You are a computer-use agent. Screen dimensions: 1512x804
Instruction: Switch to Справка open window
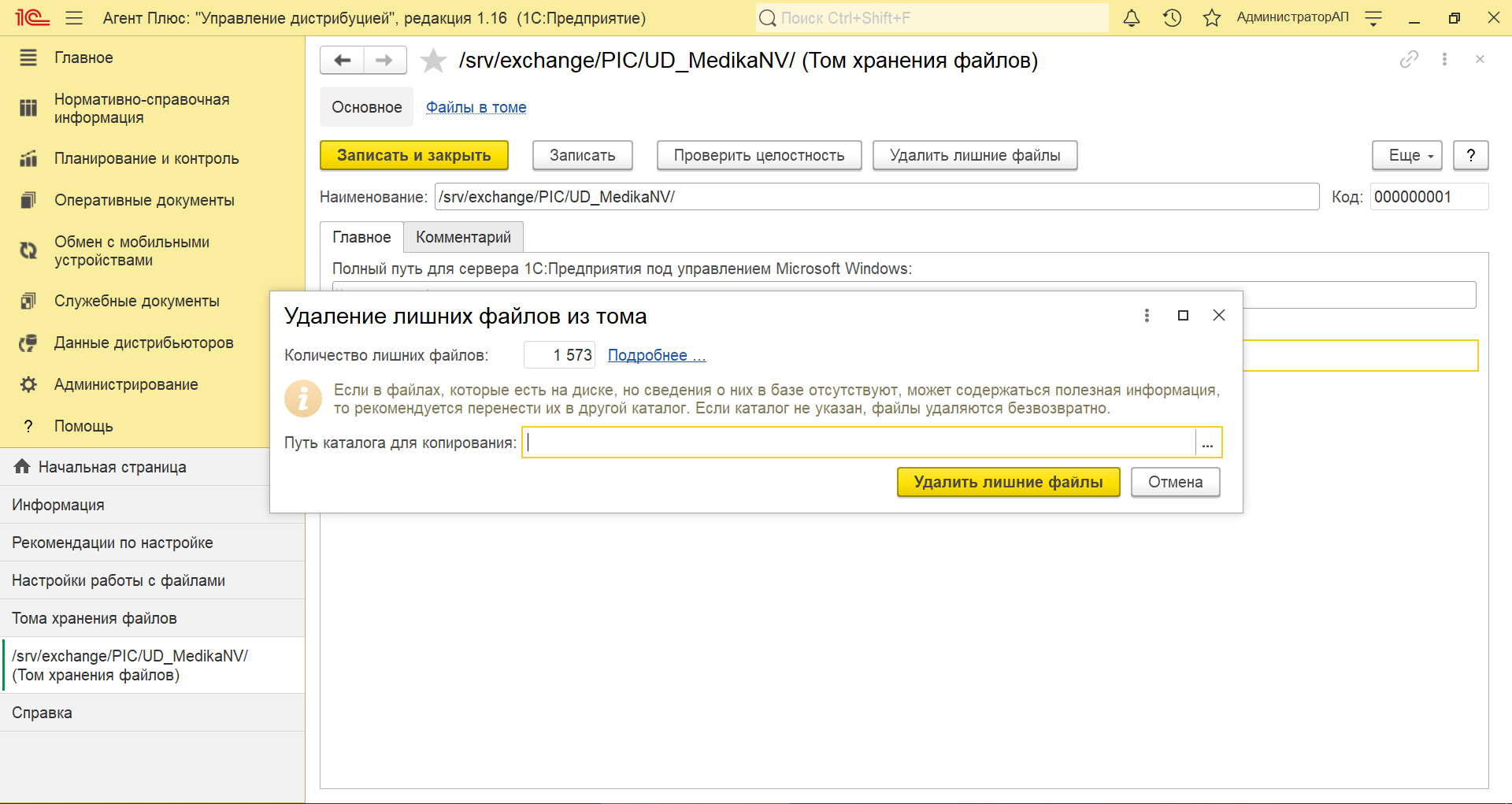153,713
